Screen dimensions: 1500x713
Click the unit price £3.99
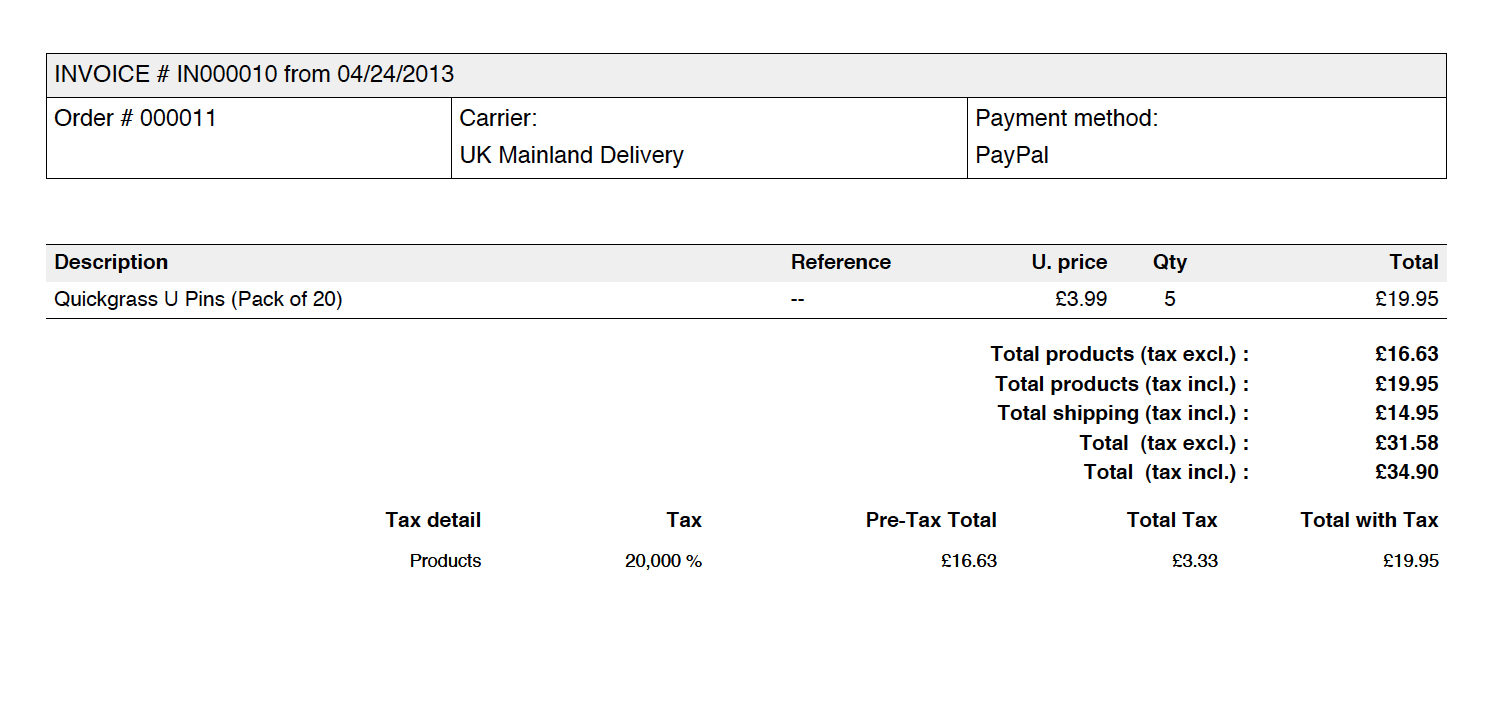(x=1081, y=299)
